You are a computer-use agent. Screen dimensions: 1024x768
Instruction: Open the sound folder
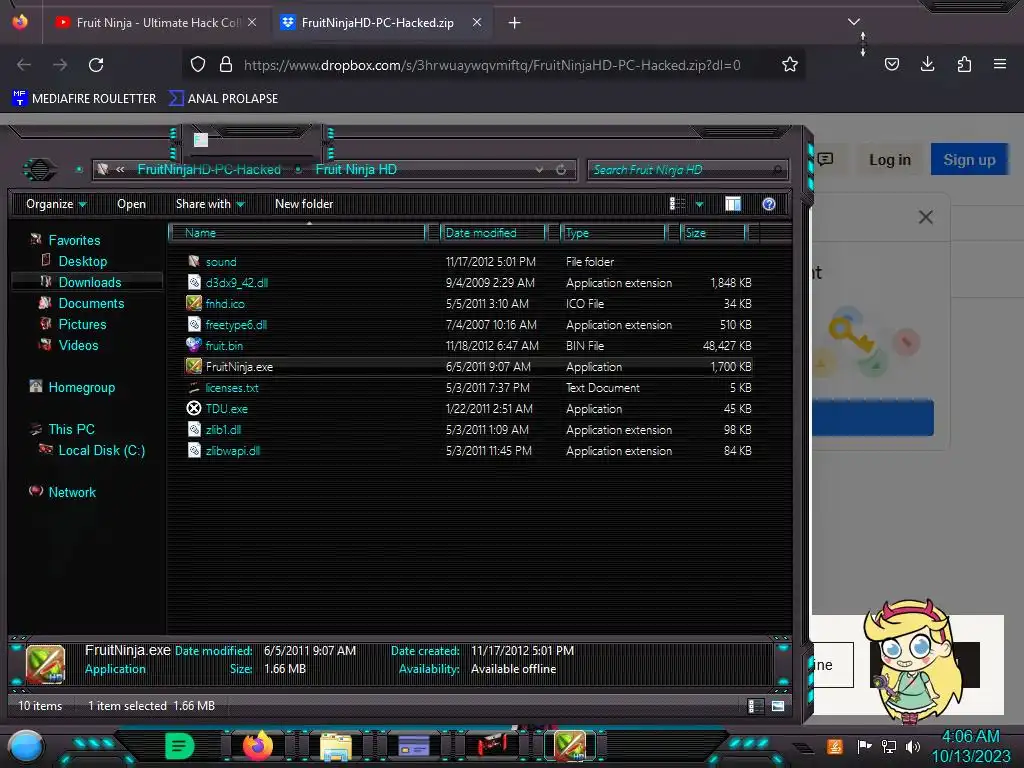(221, 262)
